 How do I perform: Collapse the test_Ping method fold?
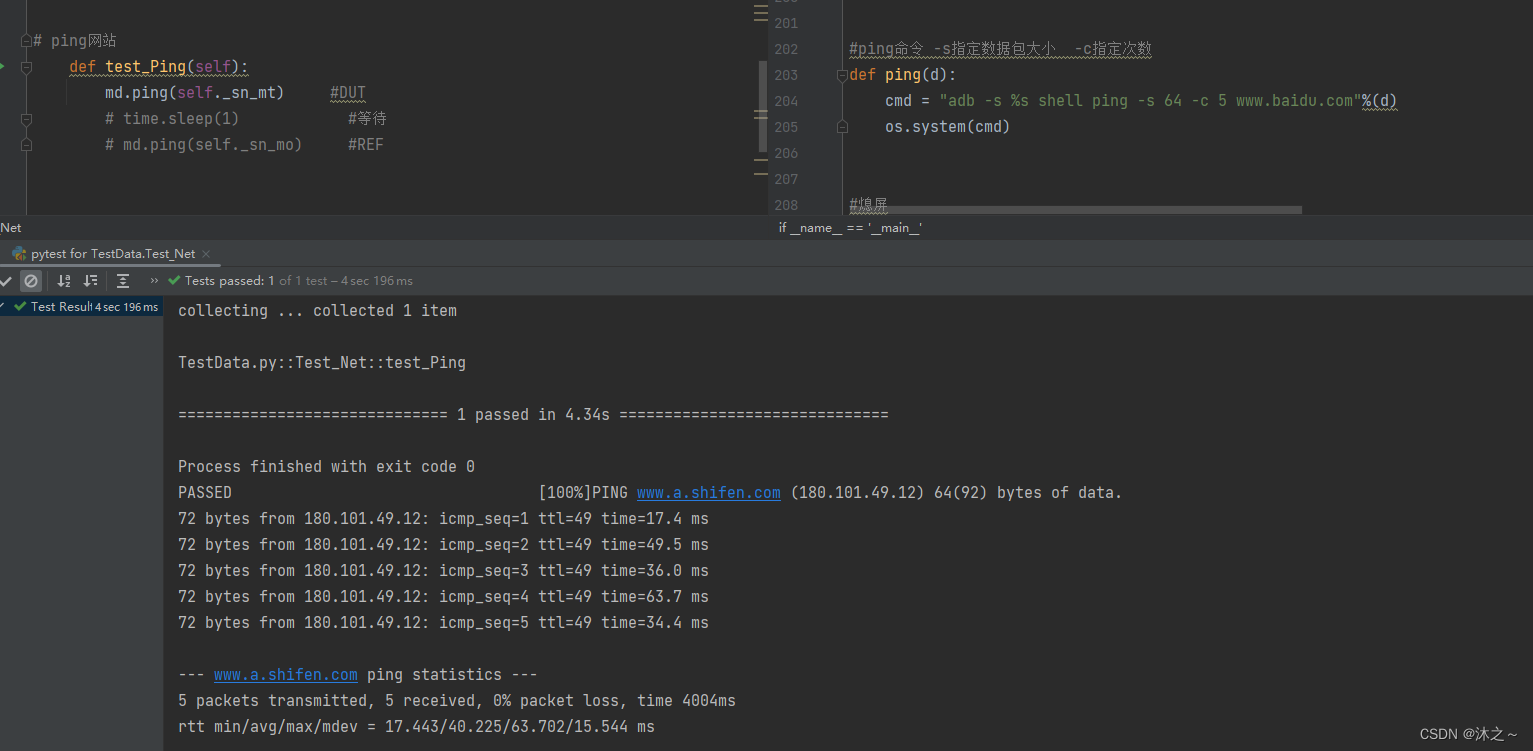click(x=26, y=67)
